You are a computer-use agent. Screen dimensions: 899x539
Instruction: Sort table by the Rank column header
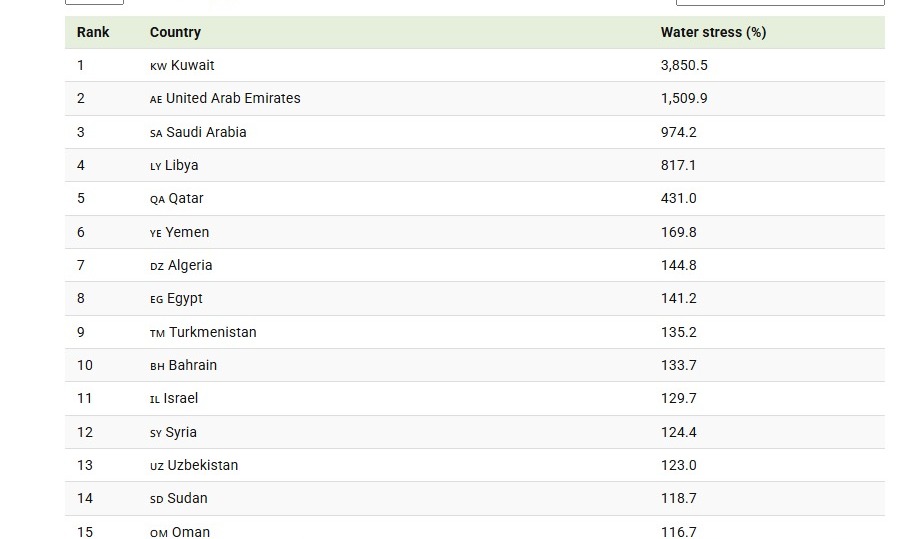93,32
